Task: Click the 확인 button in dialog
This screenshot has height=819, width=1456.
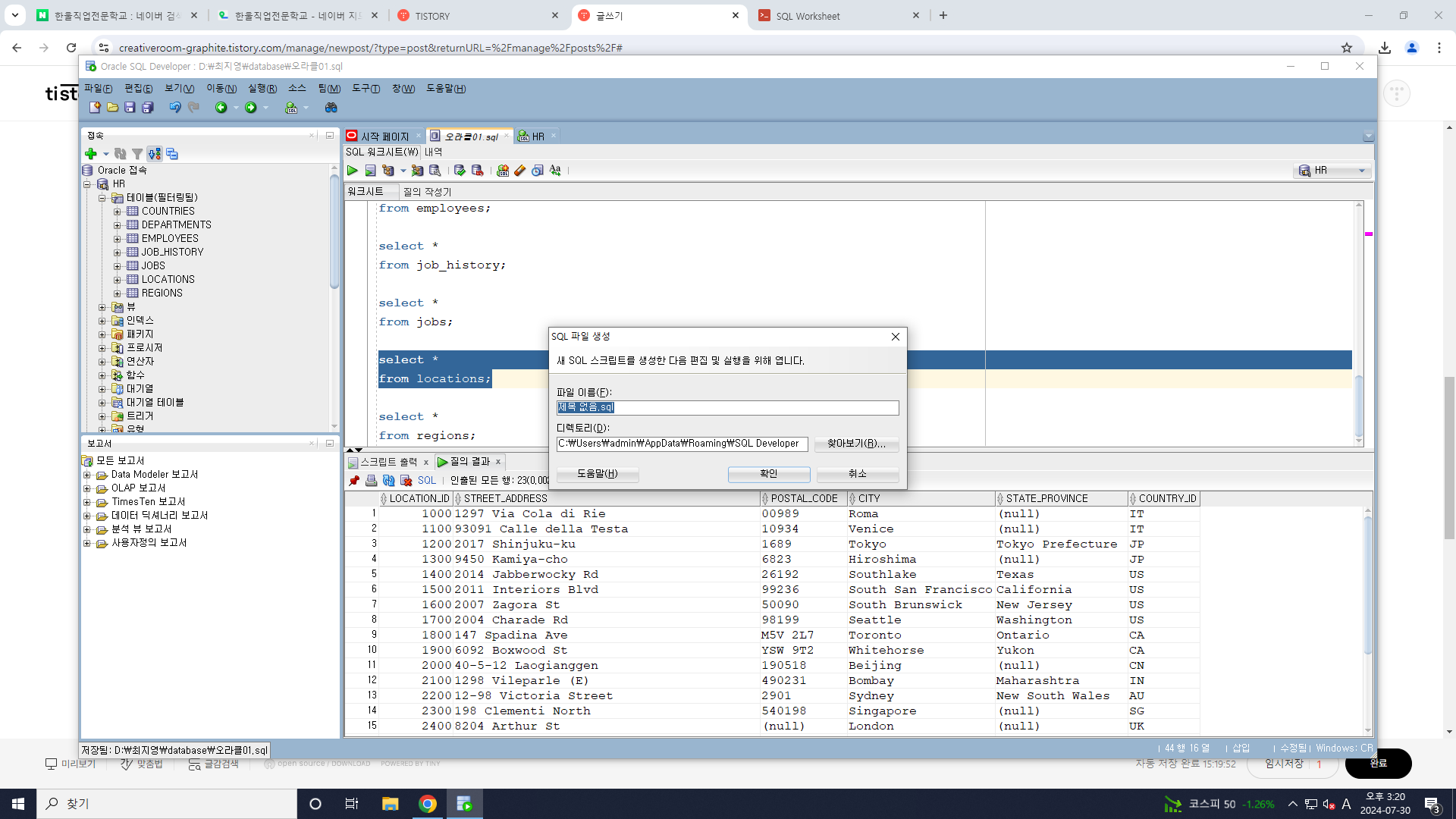Action: (768, 474)
